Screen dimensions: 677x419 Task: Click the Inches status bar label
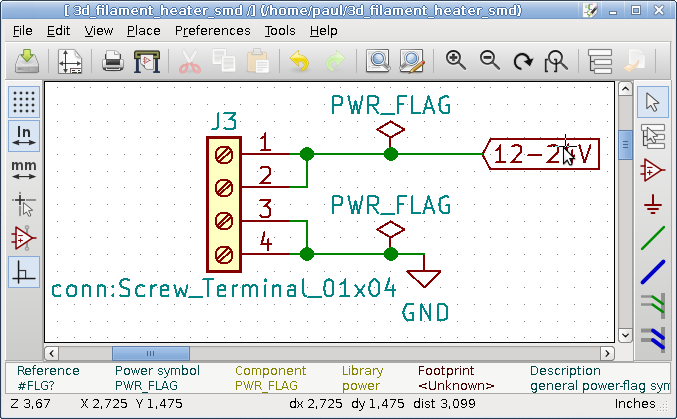pyautogui.click(x=635, y=403)
